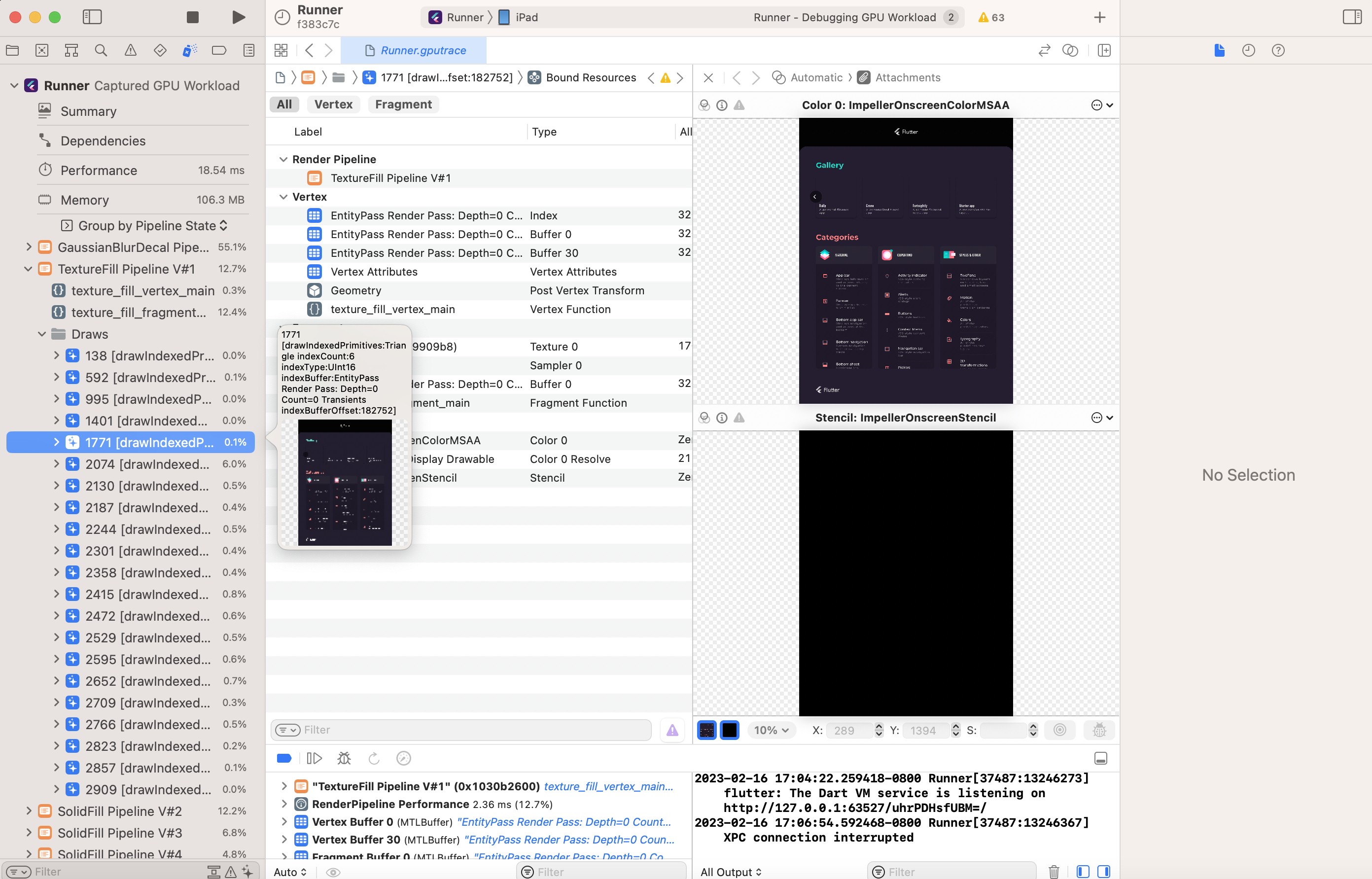This screenshot has height=879, width=1372.
Task: Select the Debug navigator spray icon
Action: 189,50
